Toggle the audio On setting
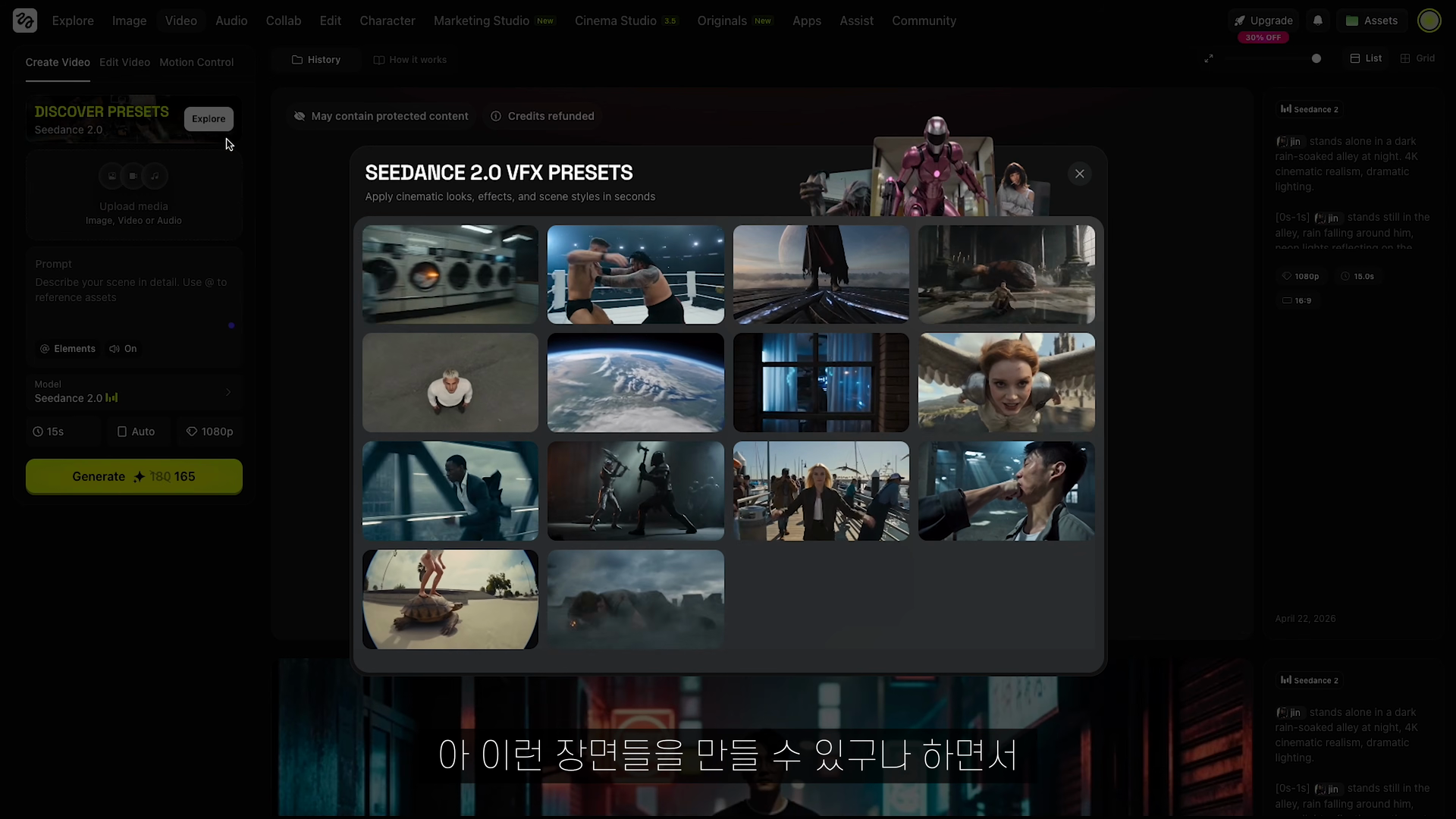Image resolution: width=1456 pixels, height=819 pixels. pyautogui.click(x=123, y=349)
